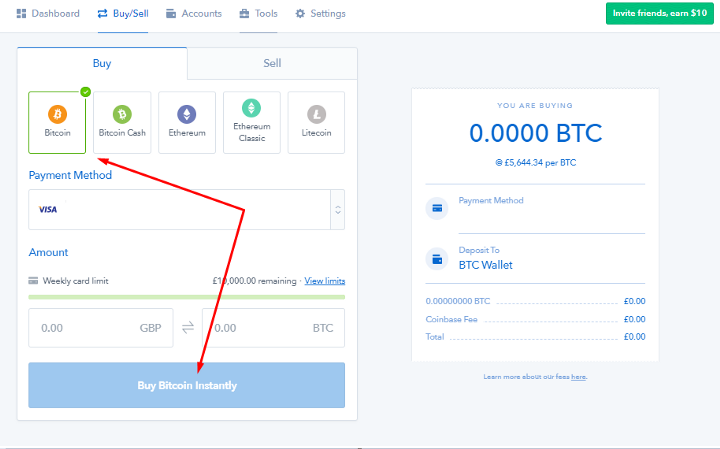The image size is (720, 449).
Task: Expand the payment method dropdown arrows
Action: 338,210
